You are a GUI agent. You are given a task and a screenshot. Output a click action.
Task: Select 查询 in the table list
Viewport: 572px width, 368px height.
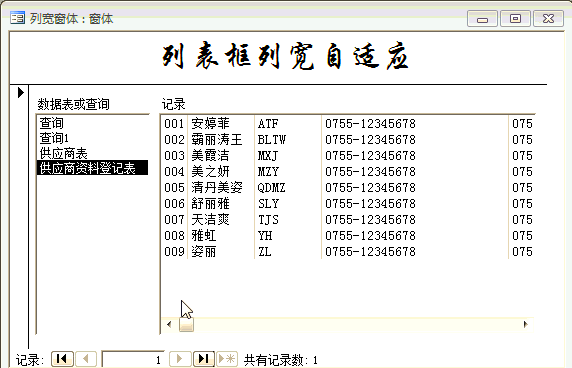tap(92, 123)
